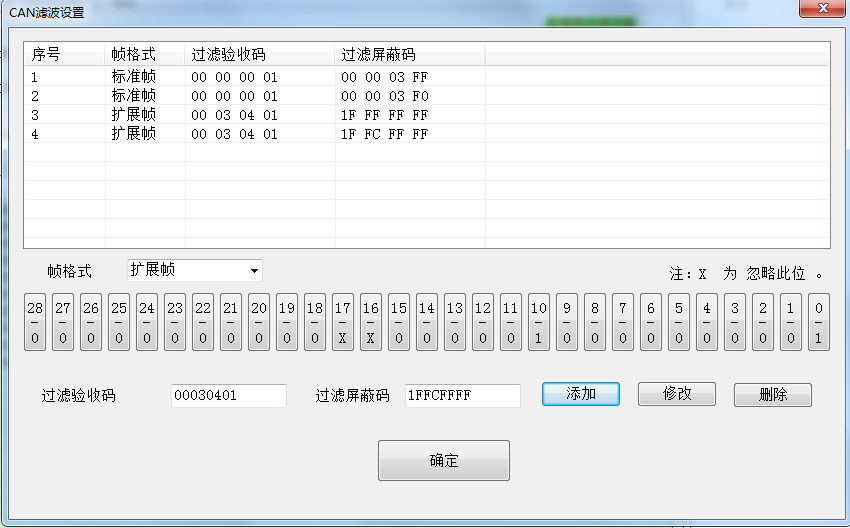Click the 修改 modify button
This screenshot has width=850, height=528.
[x=677, y=394]
